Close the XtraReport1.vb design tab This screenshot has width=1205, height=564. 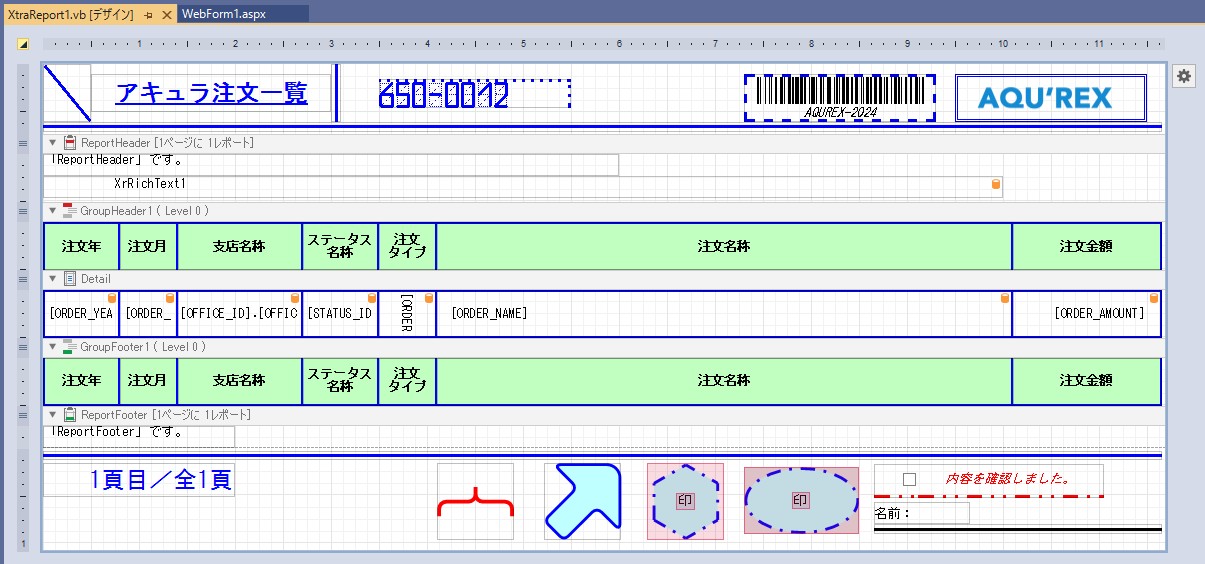coord(167,15)
